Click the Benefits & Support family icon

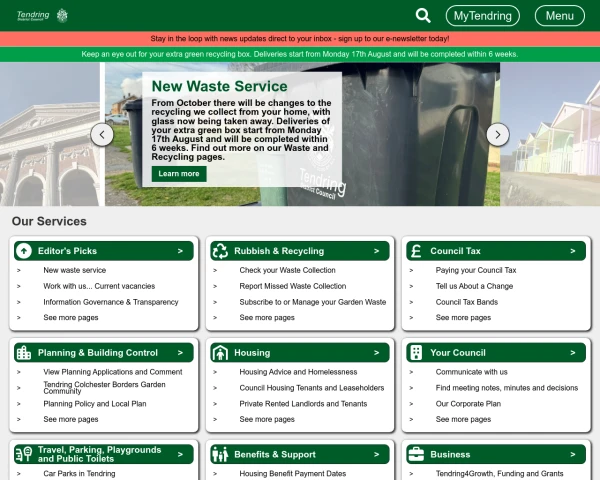220,454
